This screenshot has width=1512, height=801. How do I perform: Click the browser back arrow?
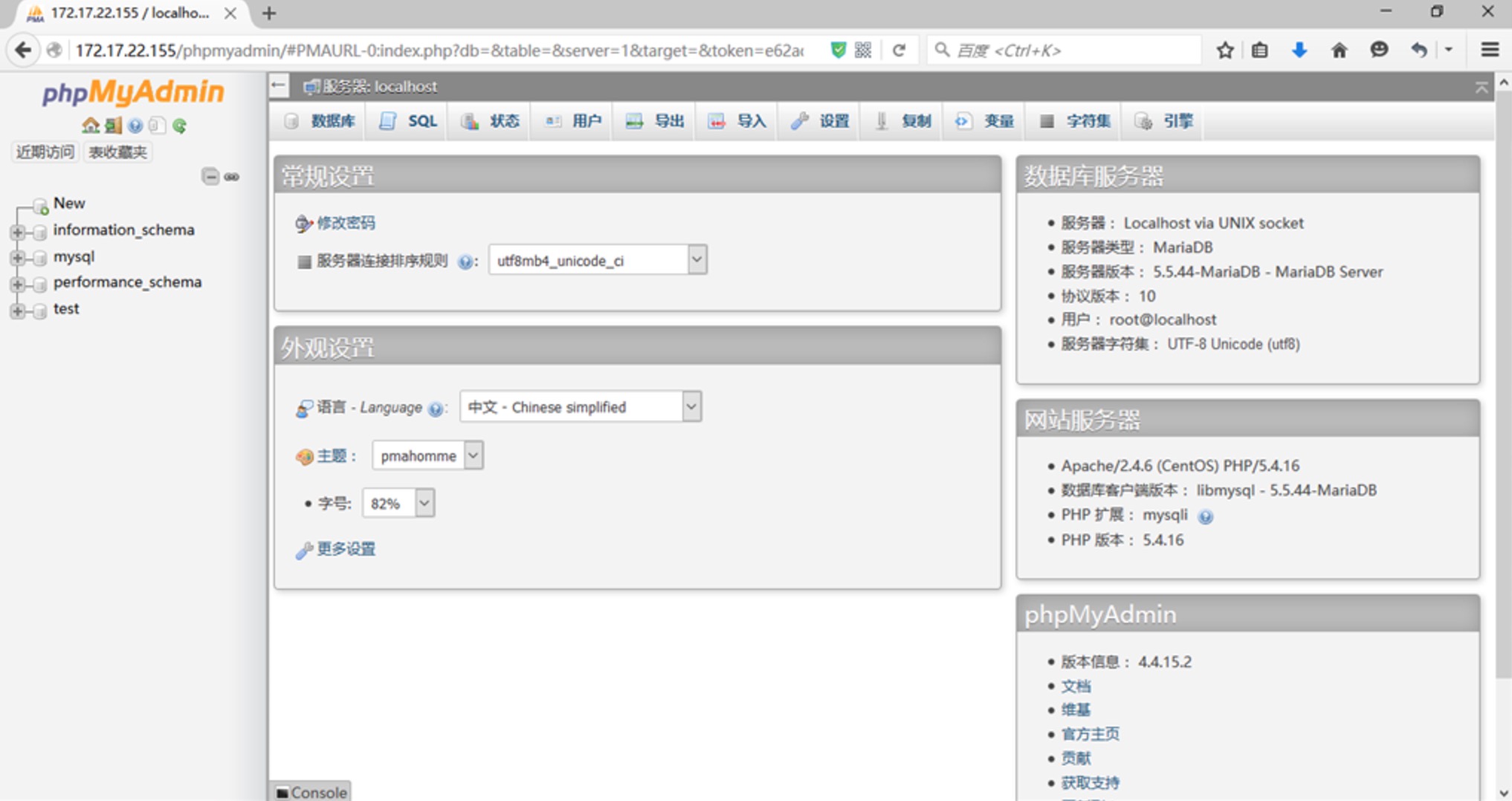point(23,50)
